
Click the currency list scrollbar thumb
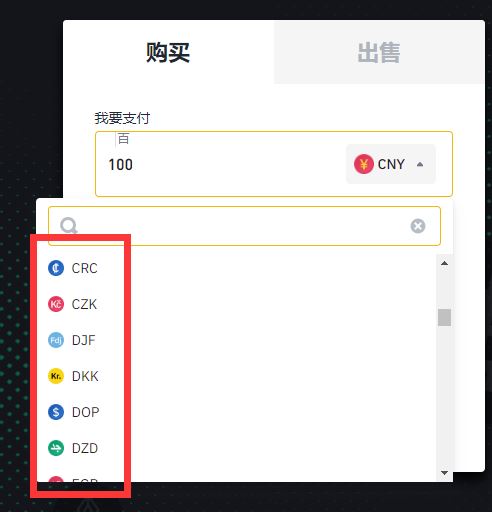[444, 317]
